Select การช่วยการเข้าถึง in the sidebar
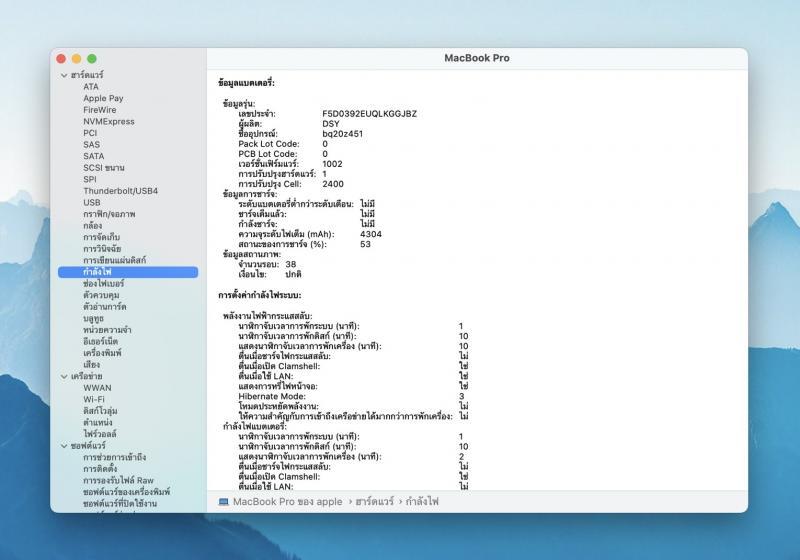800x560 pixels. (x=114, y=457)
